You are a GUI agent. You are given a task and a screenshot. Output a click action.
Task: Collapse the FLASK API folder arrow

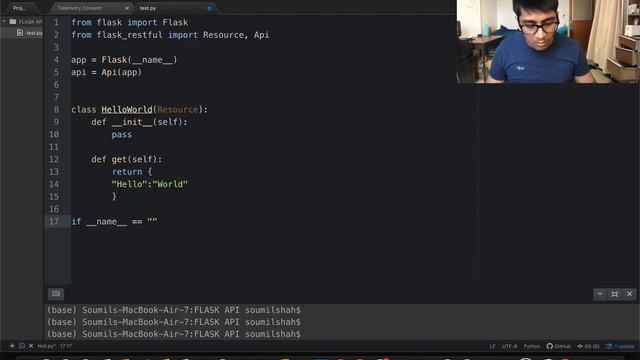pos(4,22)
